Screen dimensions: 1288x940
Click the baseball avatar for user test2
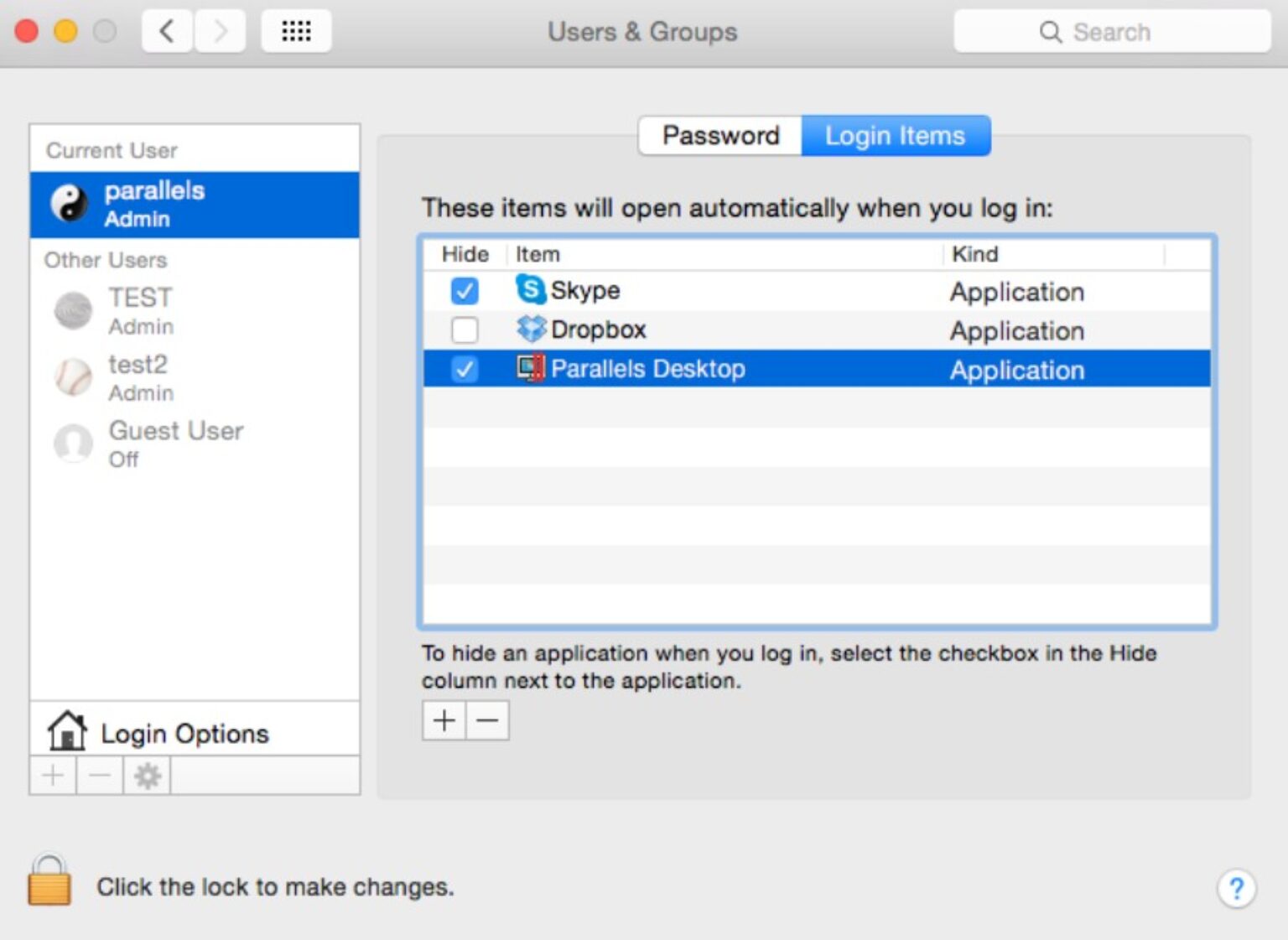[74, 377]
